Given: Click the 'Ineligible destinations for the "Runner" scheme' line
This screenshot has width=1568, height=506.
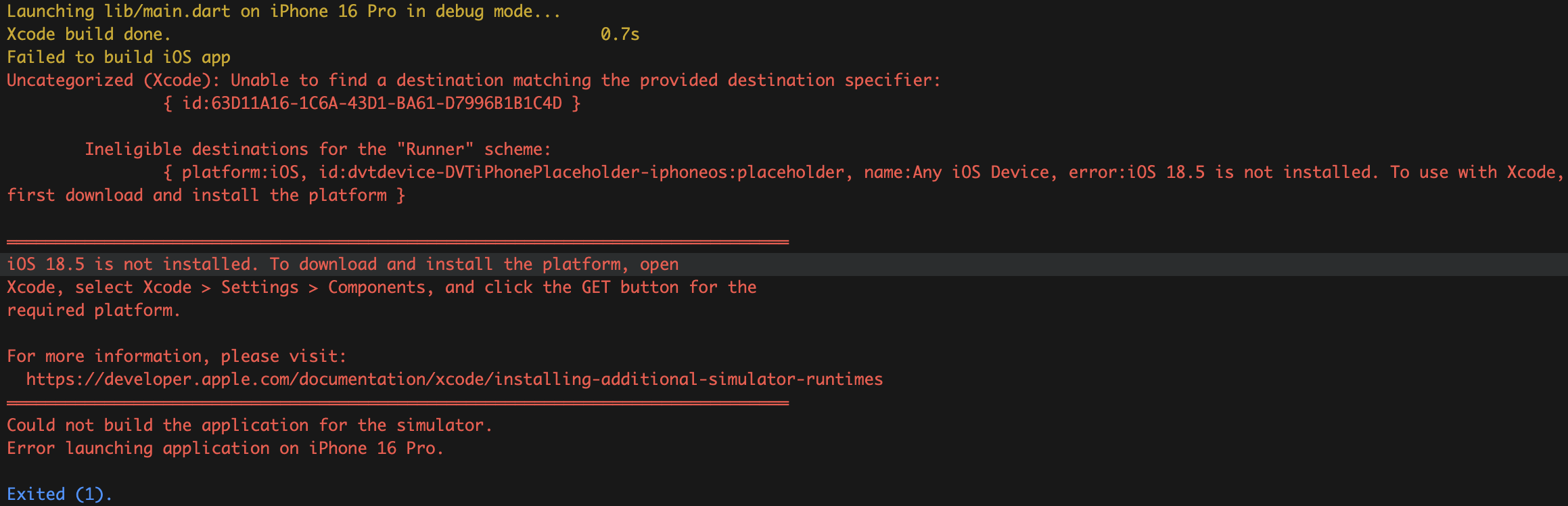Looking at the screenshot, I should point(317,149).
